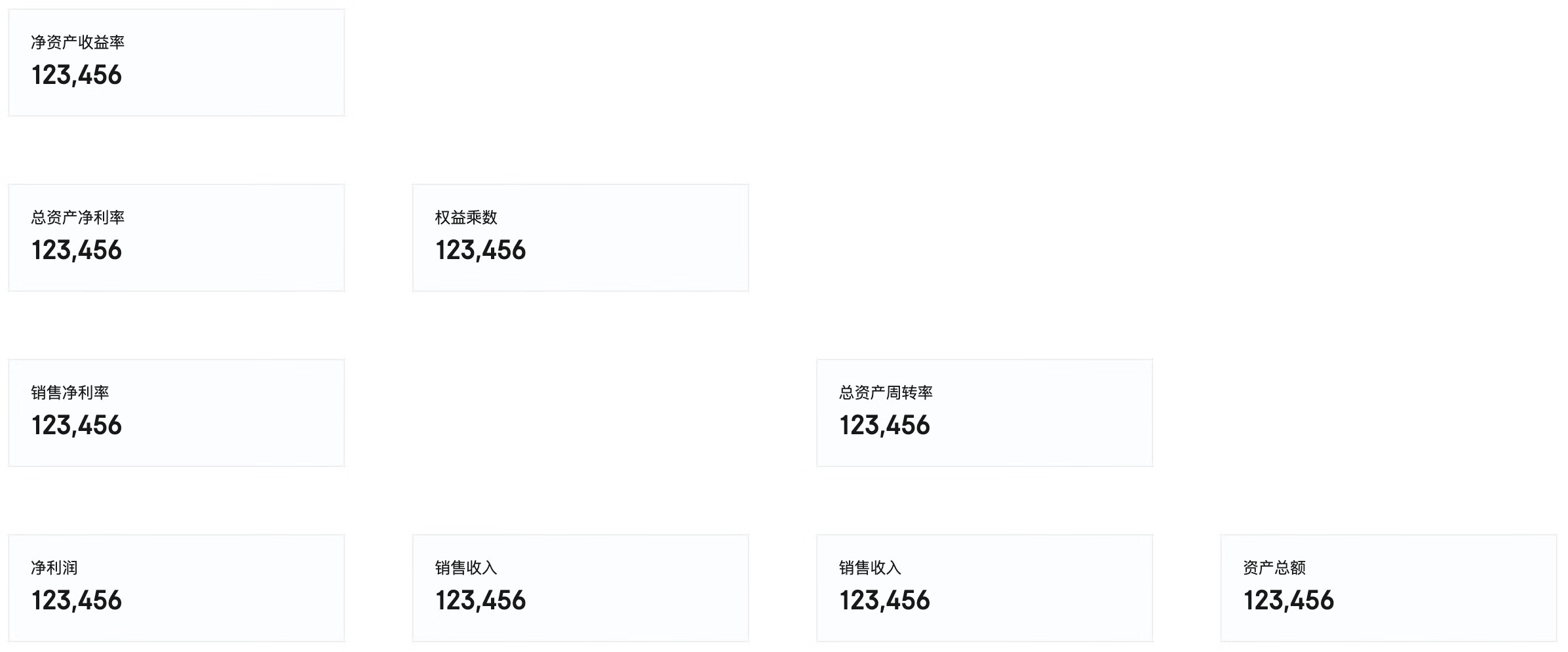
Task: Open the 资产总额 card title
Action: [1274, 567]
